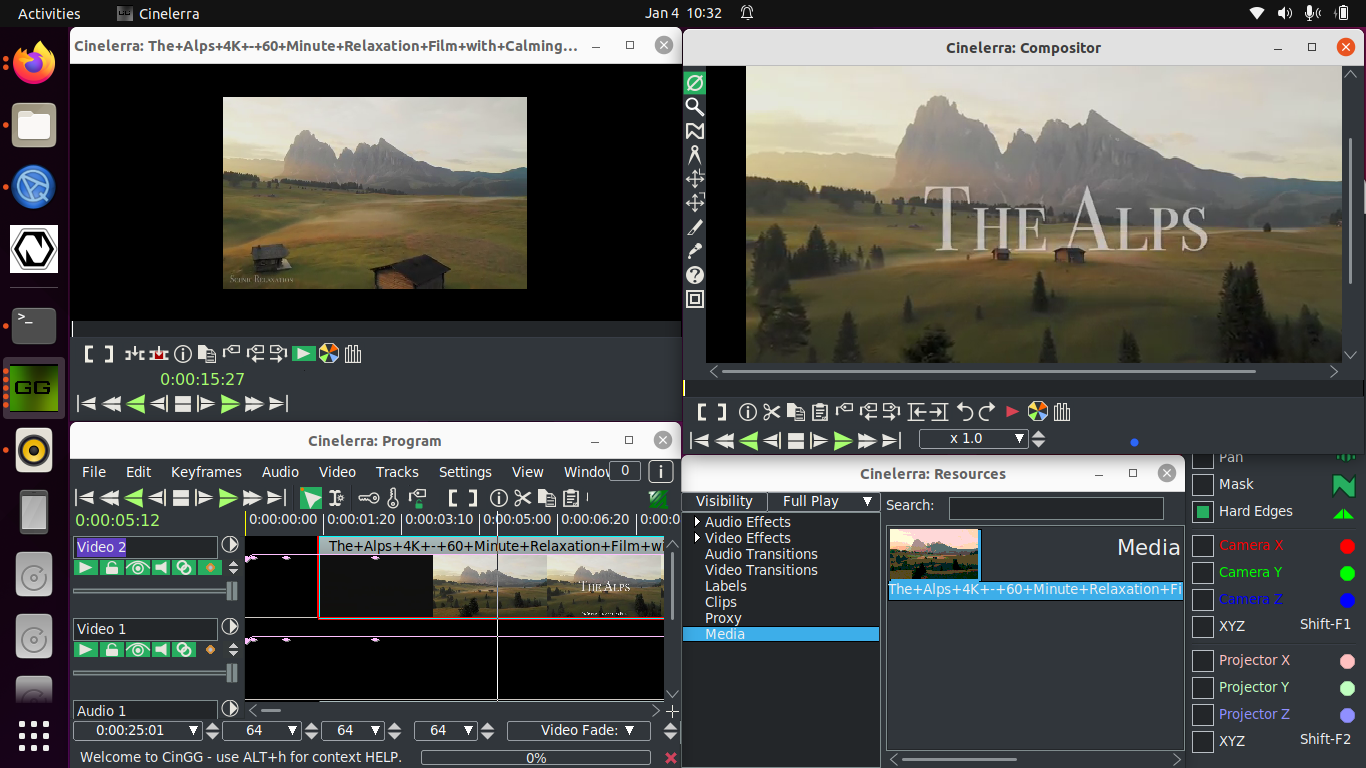Screen dimensions: 1366x768
Task: Open the File menu in Program window
Action: [94, 472]
